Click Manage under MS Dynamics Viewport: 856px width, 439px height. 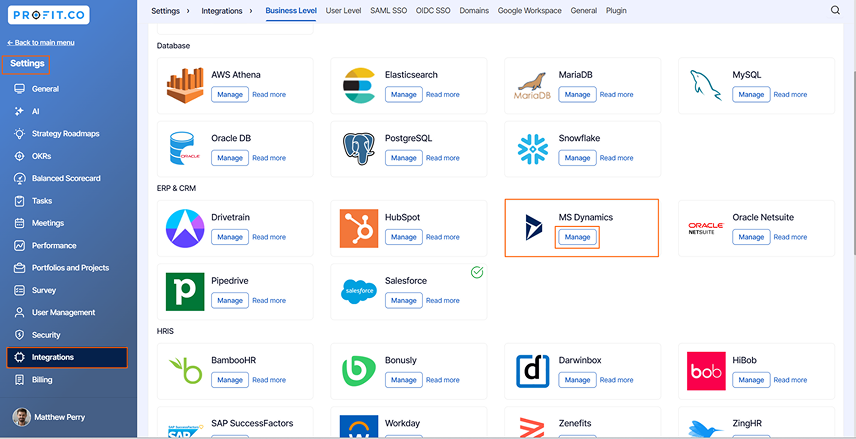click(x=578, y=237)
